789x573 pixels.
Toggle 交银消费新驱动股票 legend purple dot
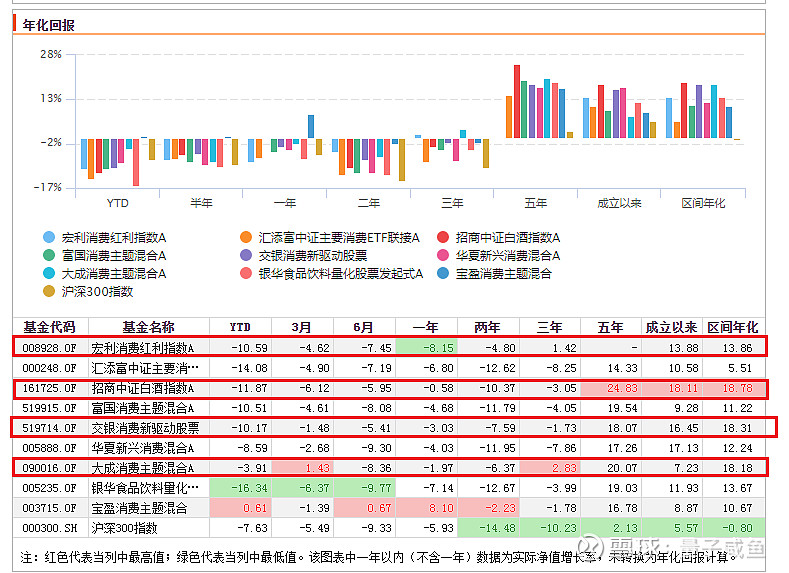(x=246, y=256)
